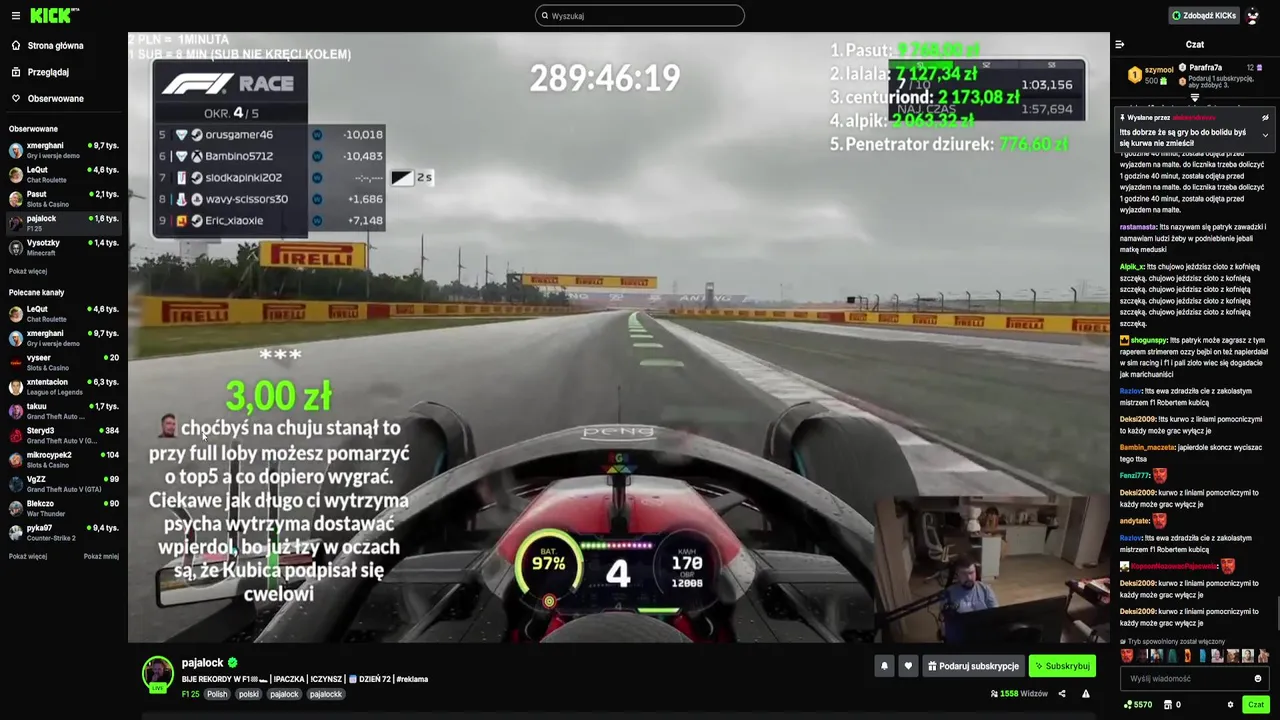Open pajalock channel name below video
The height and width of the screenshot is (720, 1280).
click(202, 662)
